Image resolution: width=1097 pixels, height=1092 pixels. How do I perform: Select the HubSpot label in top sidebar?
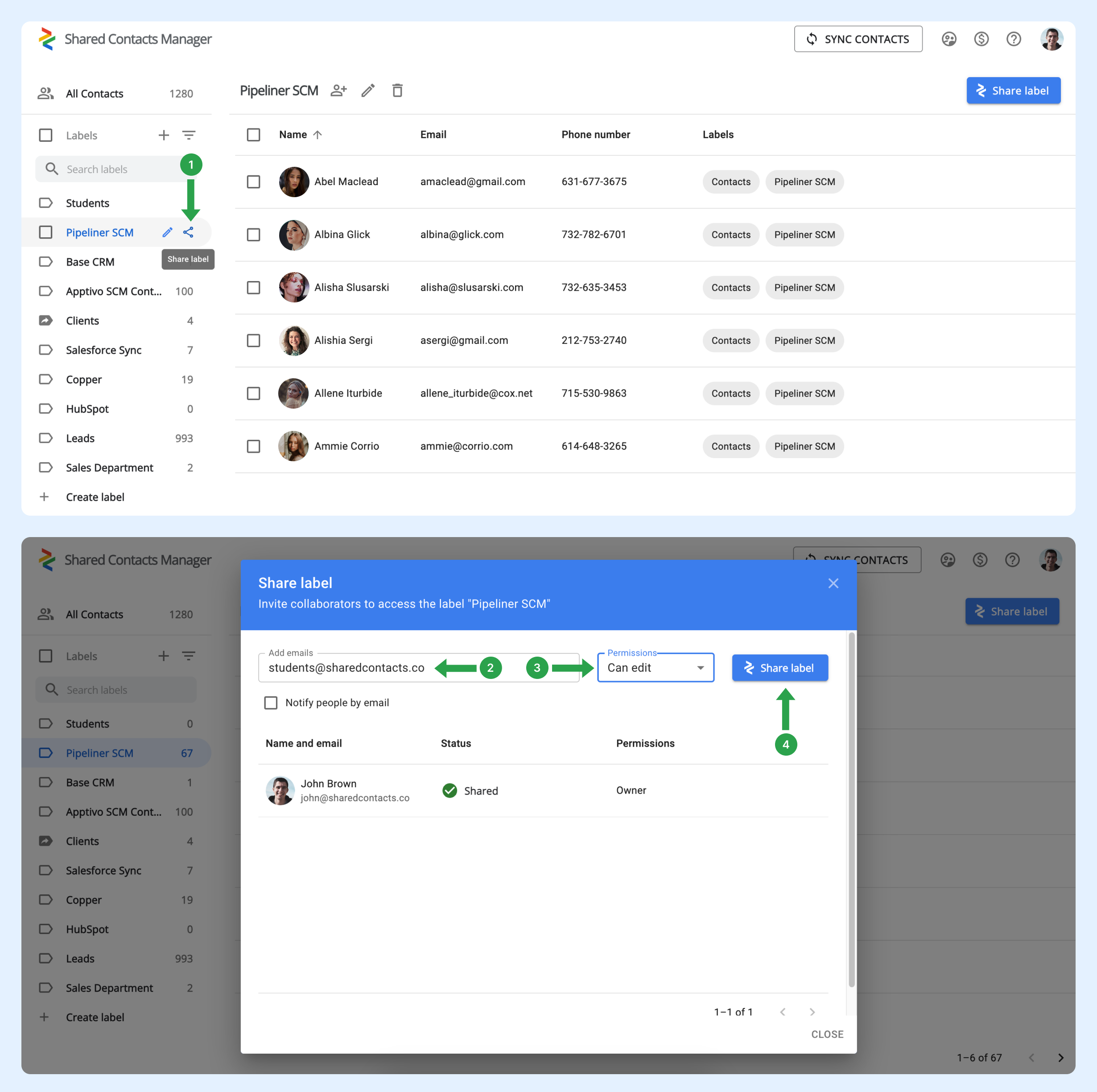point(116,409)
